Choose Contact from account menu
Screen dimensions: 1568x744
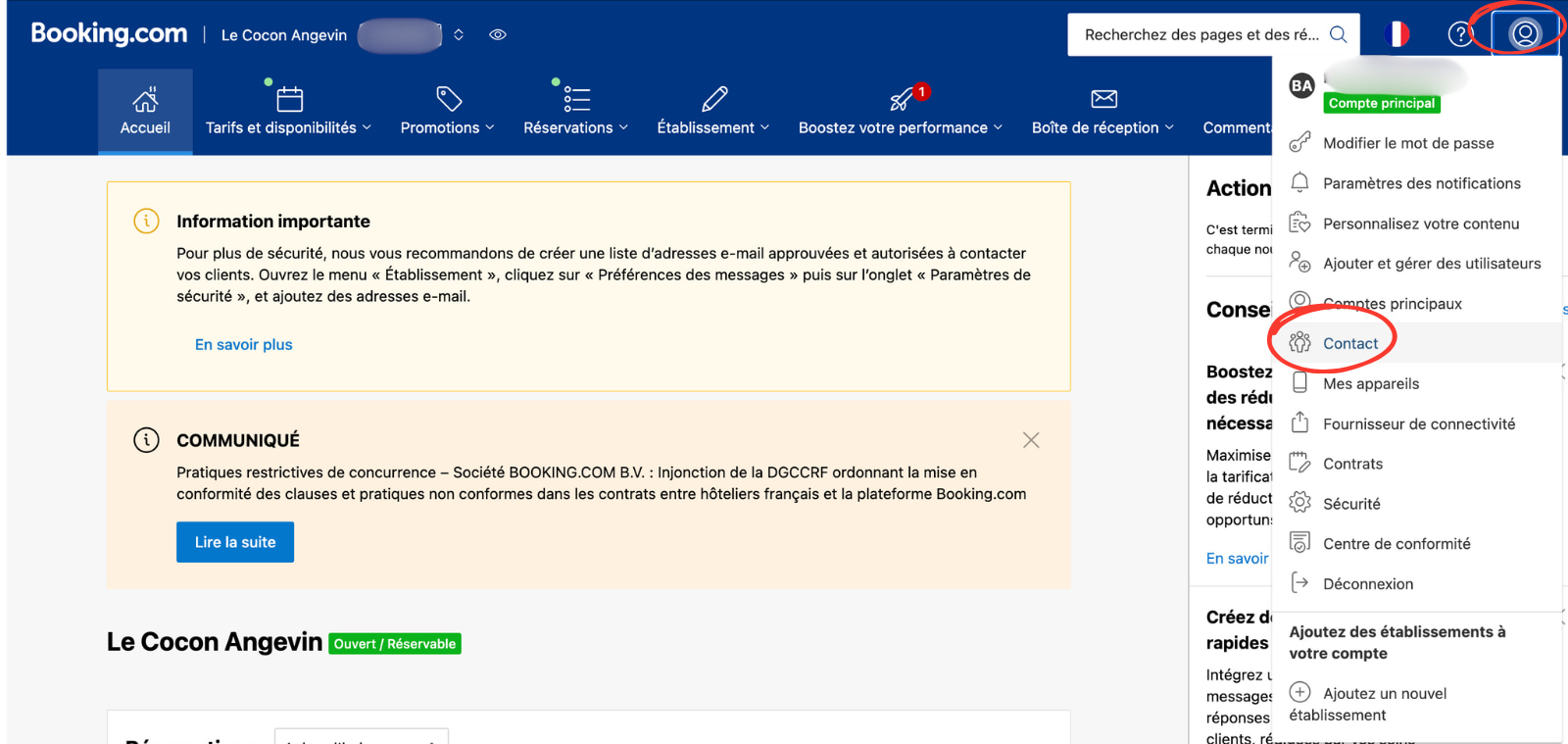click(x=1350, y=343)
